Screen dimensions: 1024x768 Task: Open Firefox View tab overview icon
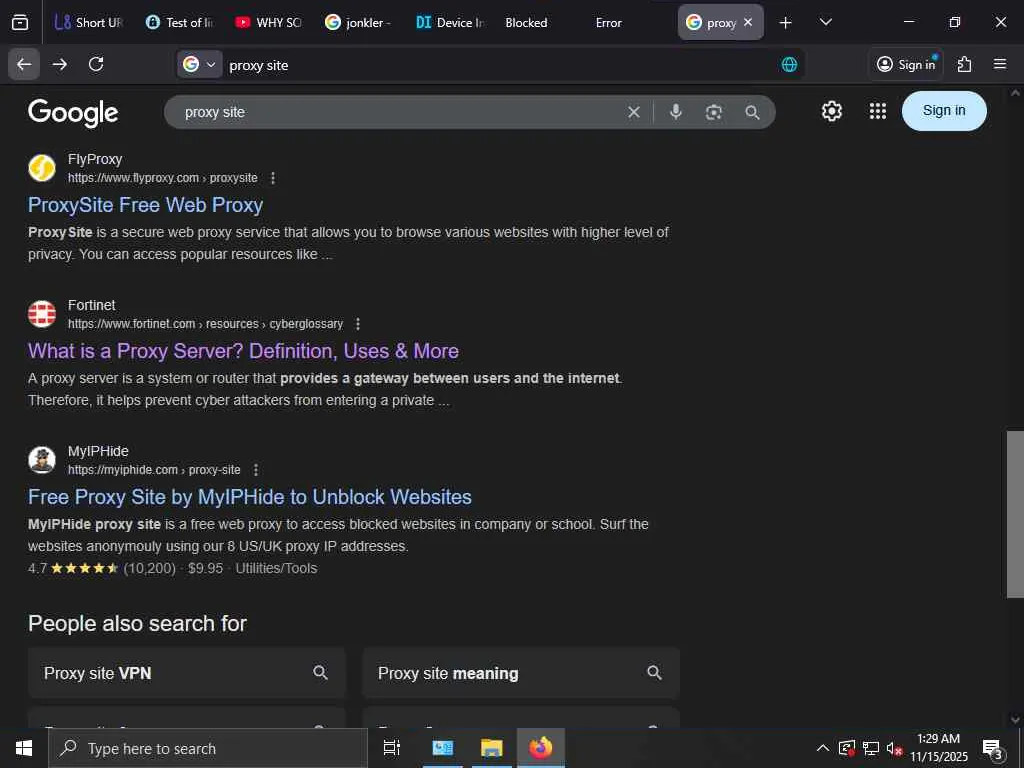coord(20,22)
